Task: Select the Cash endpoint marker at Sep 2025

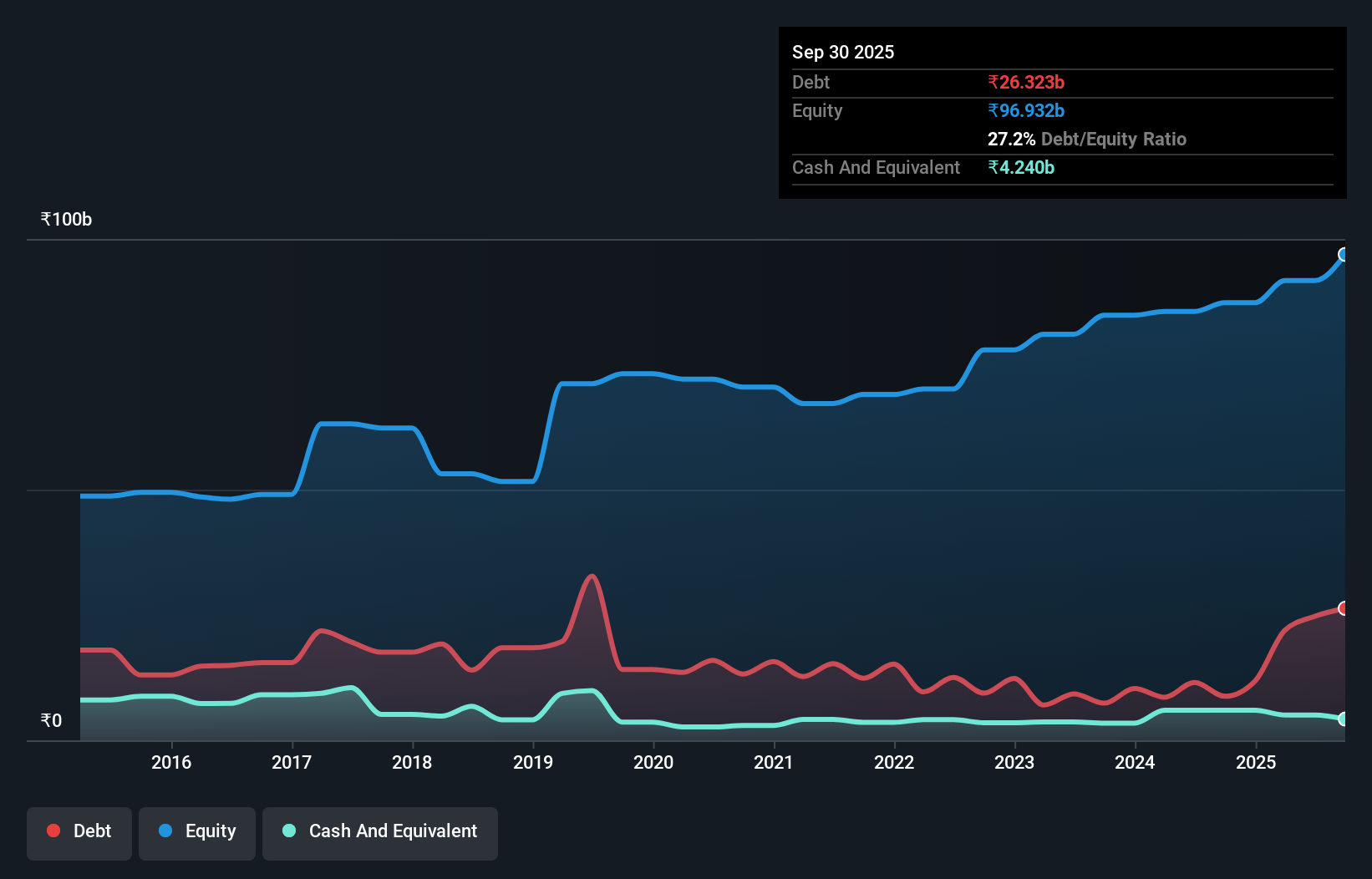Action: click(x=1344, y=719)
